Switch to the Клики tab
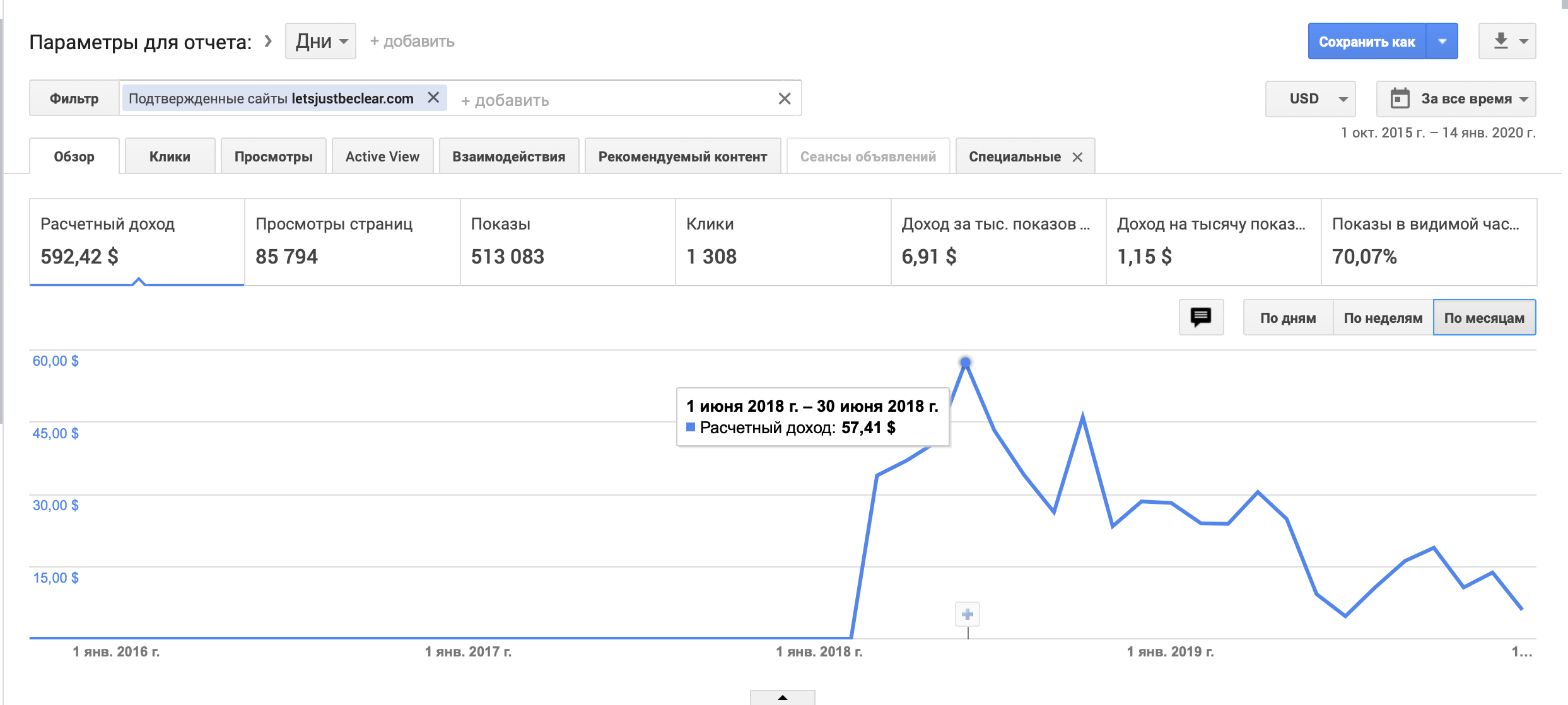The image size is (1568, 705). [170, 156]
